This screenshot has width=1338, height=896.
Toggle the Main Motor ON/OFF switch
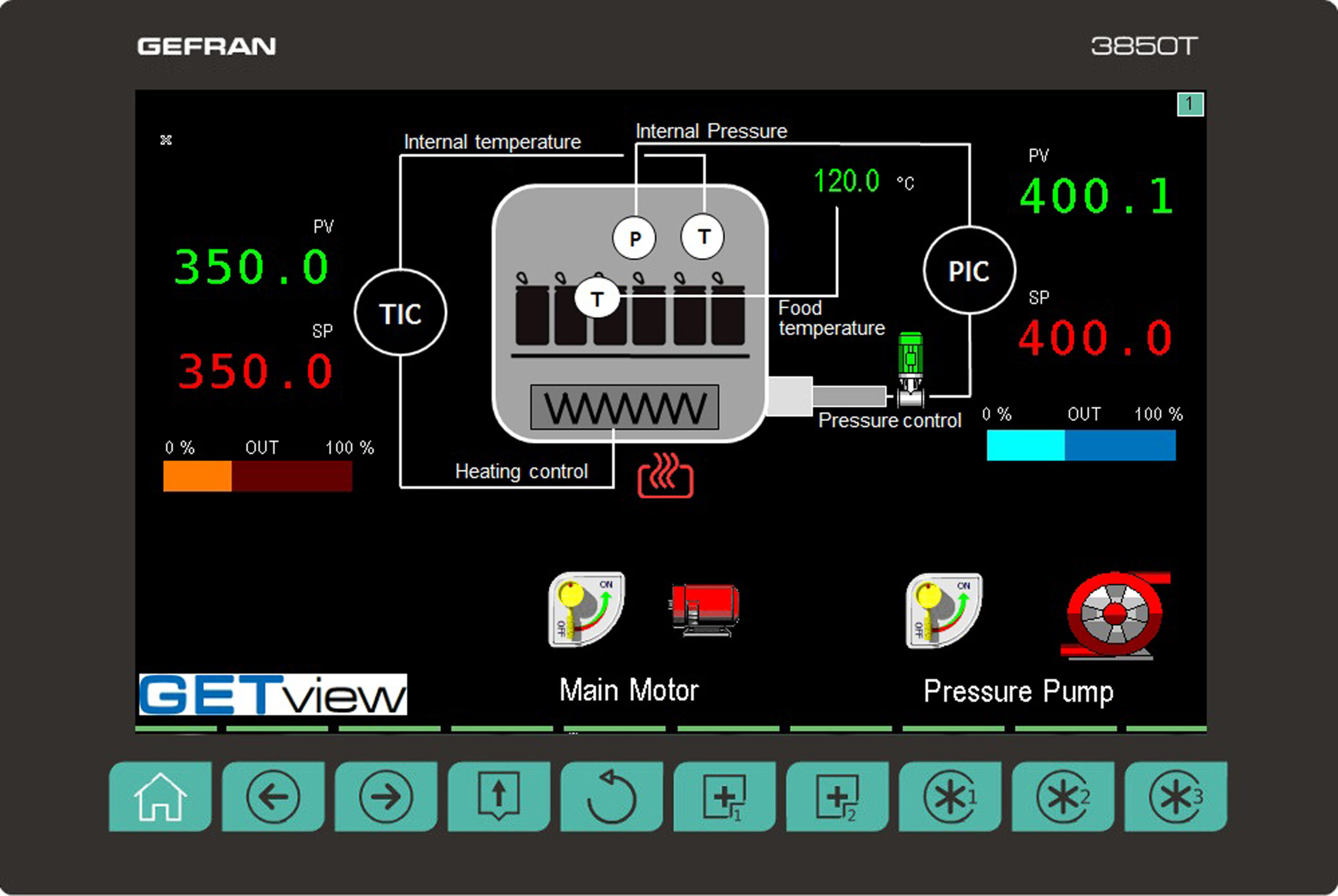coord(586,610)
